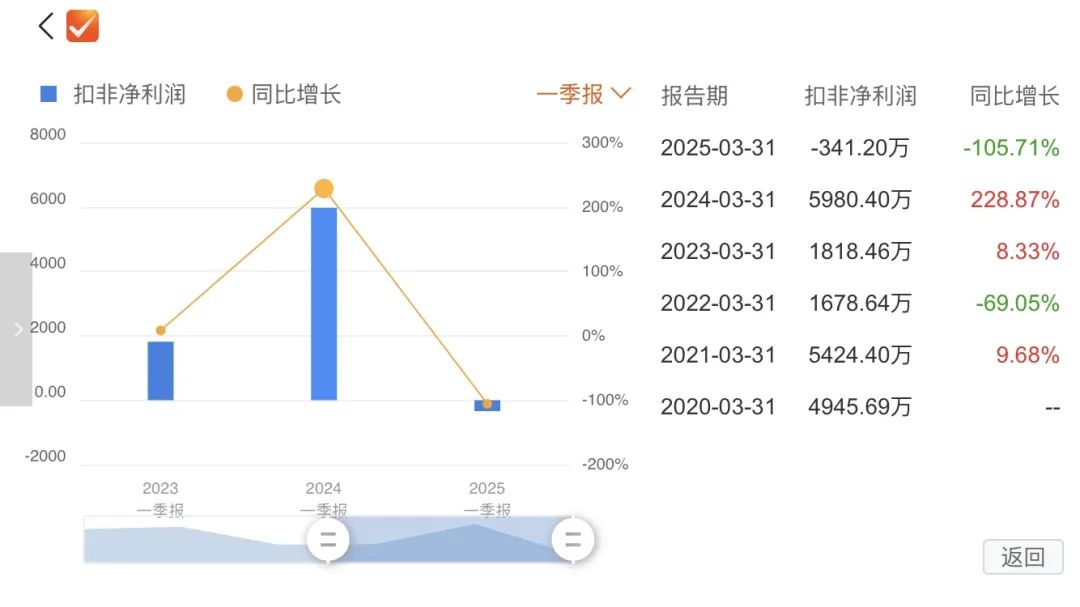This screenshot has width=1080, height=607.
Task: Toggle the 扣非净利润 blue legend square
Action: click(x=48, y=94)
